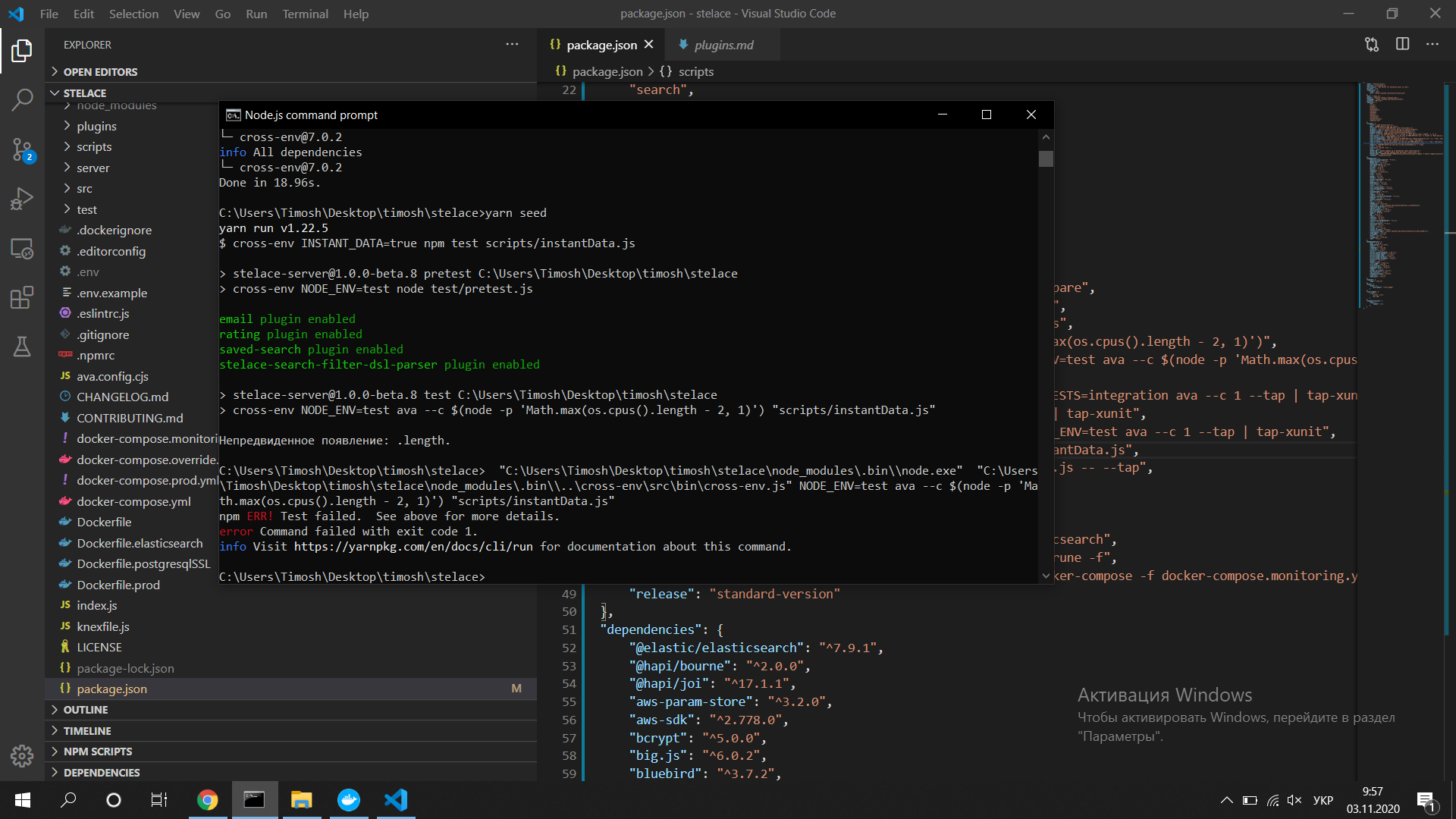Open Remote Explorer in activity bar
The width and height of the screenshot is (1456, 819).
coord(22,248)
